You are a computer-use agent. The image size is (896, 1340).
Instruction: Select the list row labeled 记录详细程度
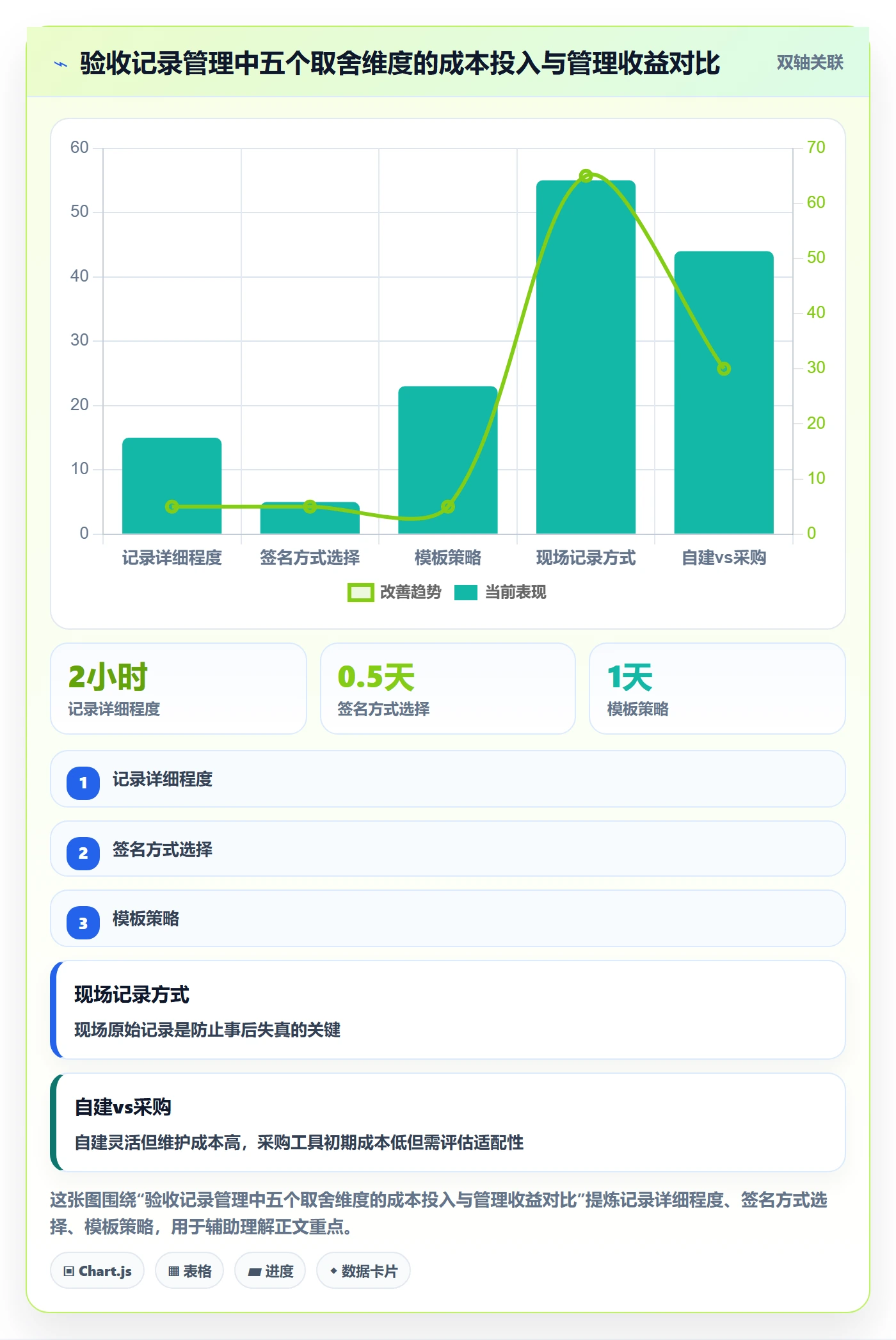coord(448,779)
